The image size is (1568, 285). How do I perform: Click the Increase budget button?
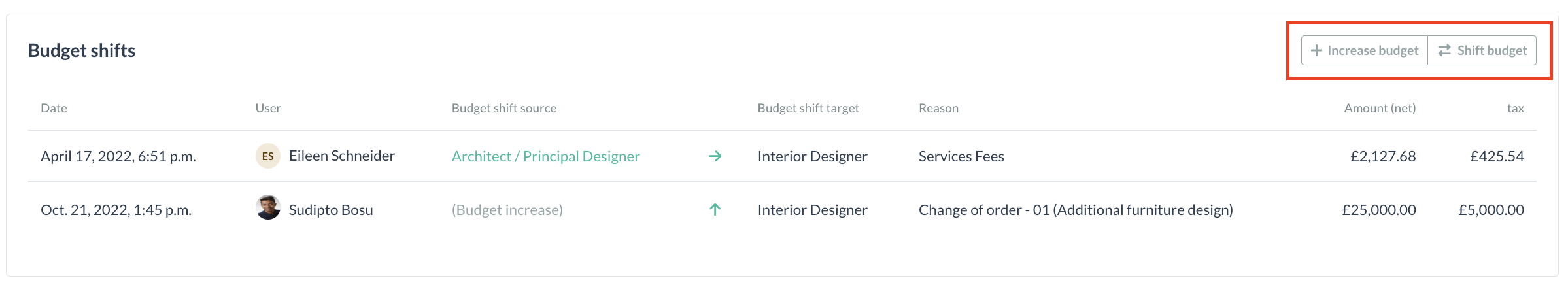click(1365, 50)
